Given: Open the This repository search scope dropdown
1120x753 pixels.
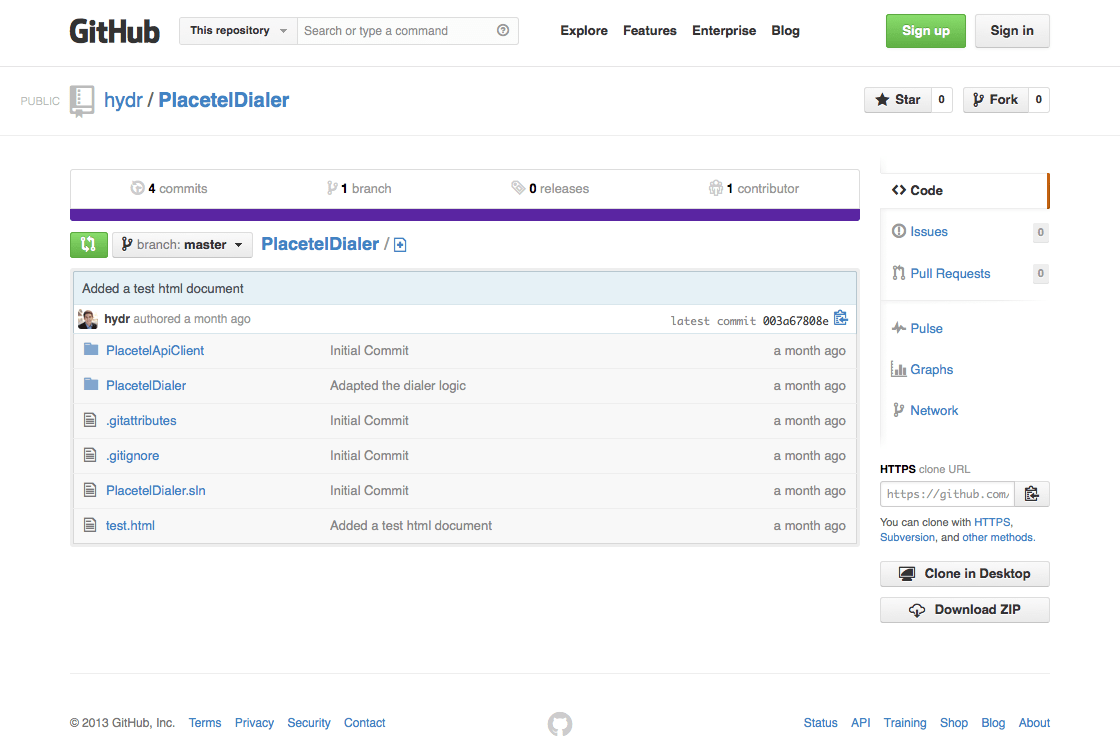Looking at the screenshot, I should click(238, 31).
